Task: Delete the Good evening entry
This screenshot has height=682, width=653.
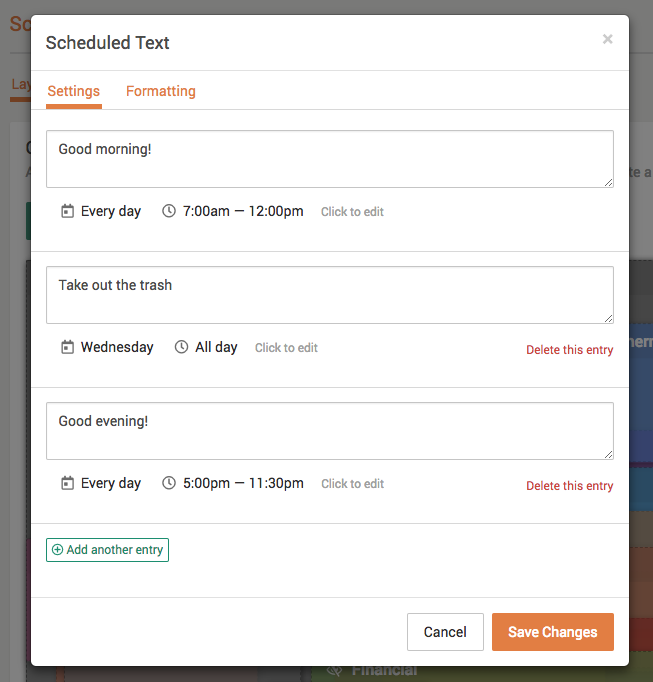Action: click(569, 485)
